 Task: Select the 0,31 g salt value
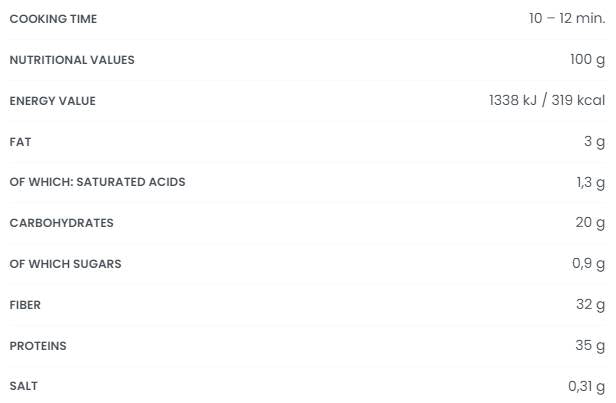pos(586,387)
